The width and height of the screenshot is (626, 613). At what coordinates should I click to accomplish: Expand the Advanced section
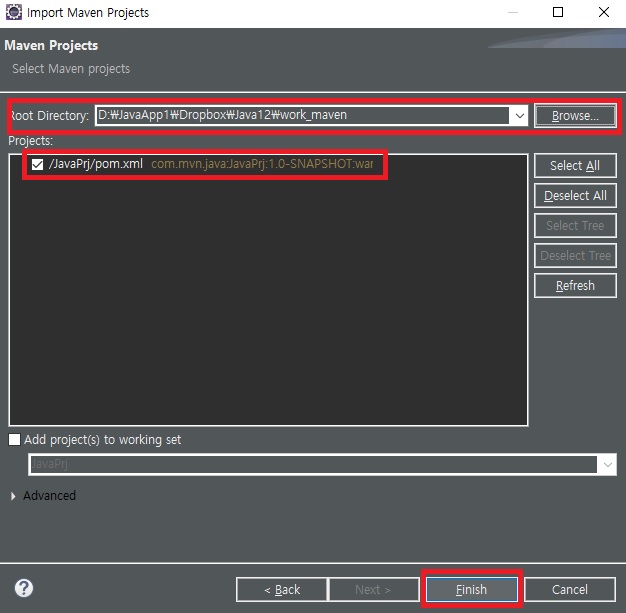pyautogui.click(x=13, y=496)
